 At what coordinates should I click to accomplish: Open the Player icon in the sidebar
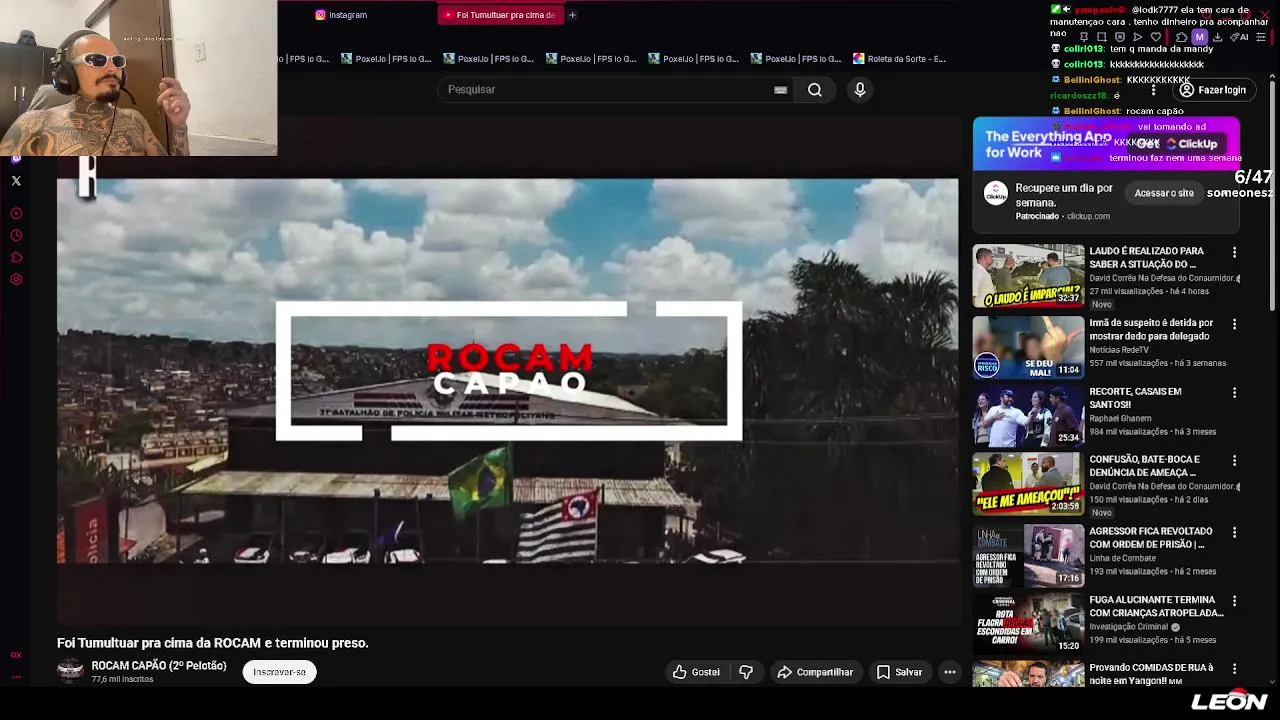click(x=16, y=213)
